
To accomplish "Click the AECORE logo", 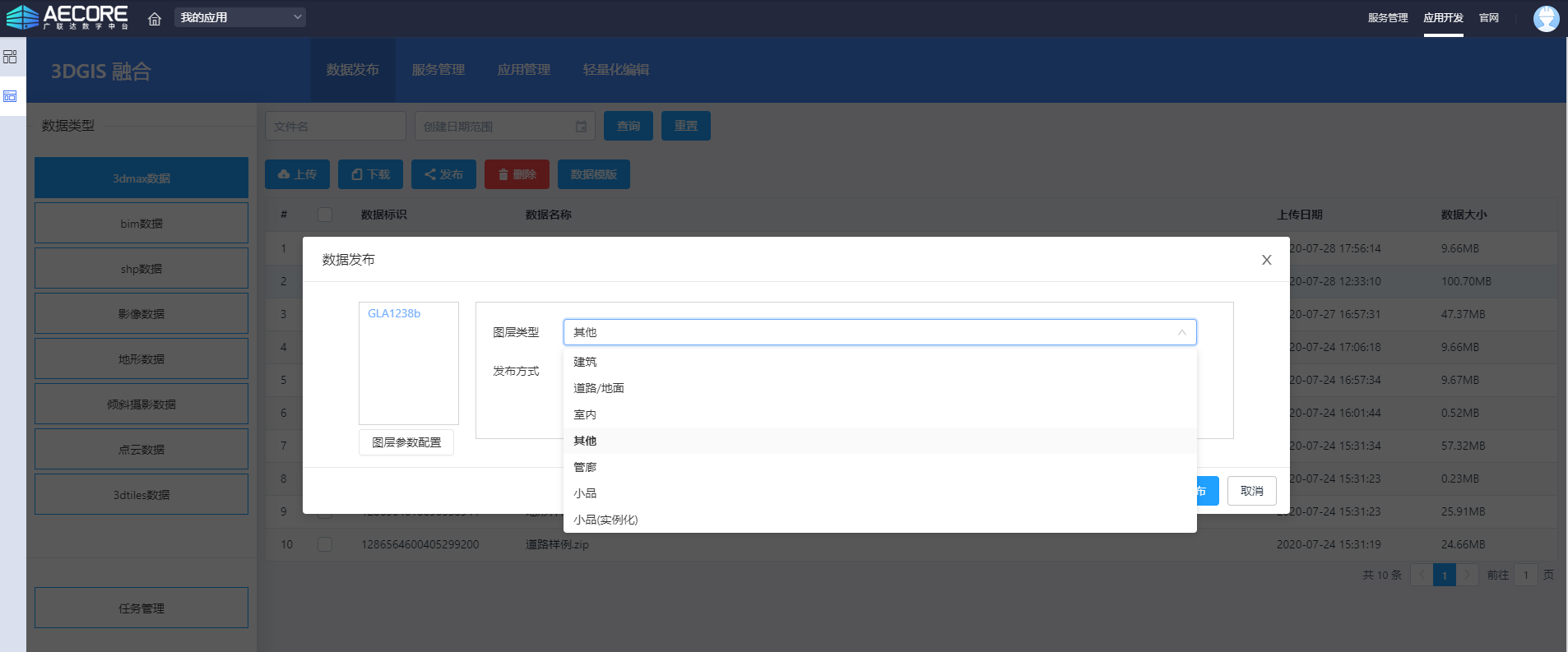I will coord(67,17).
